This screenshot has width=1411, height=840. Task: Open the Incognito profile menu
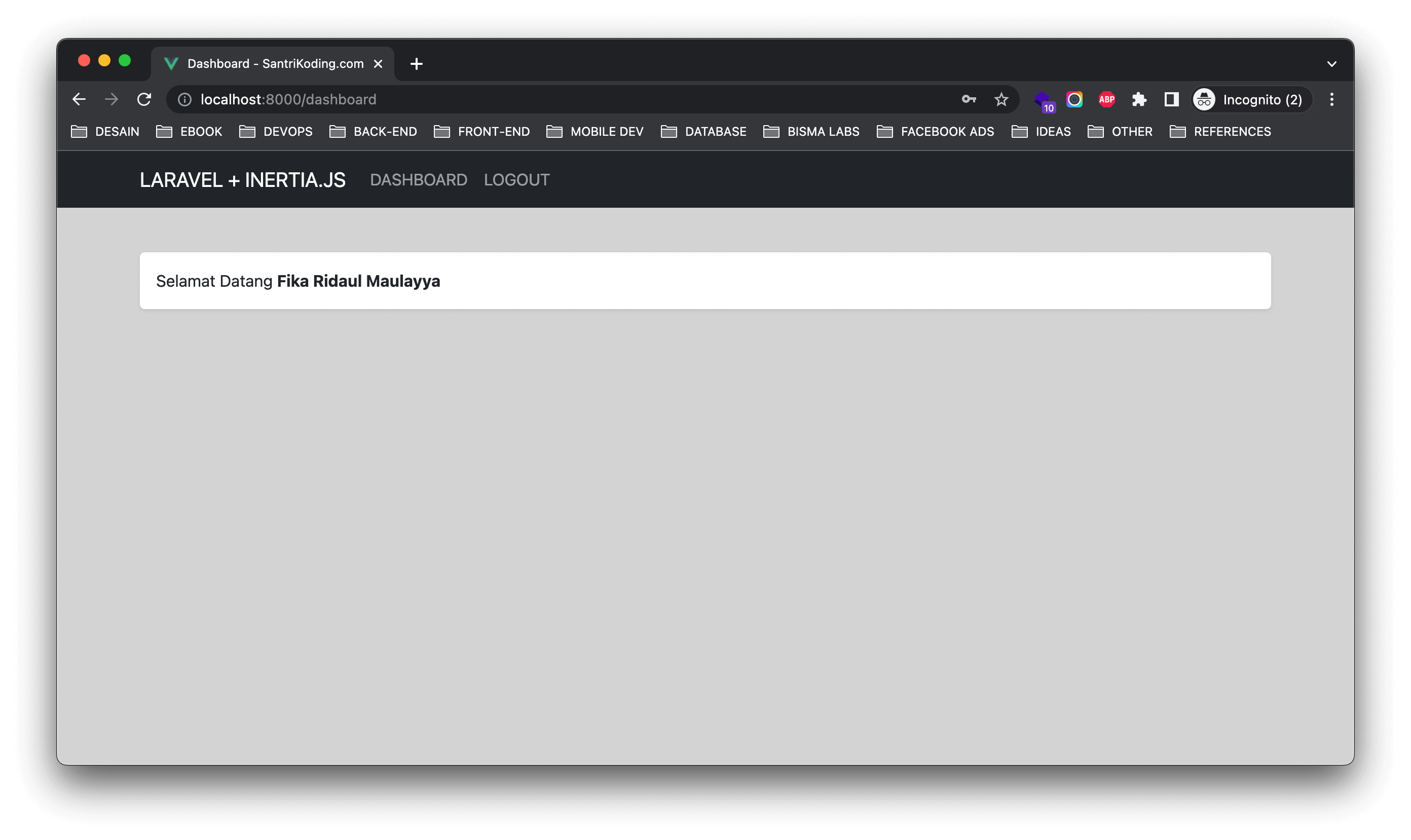(1251, 100)
